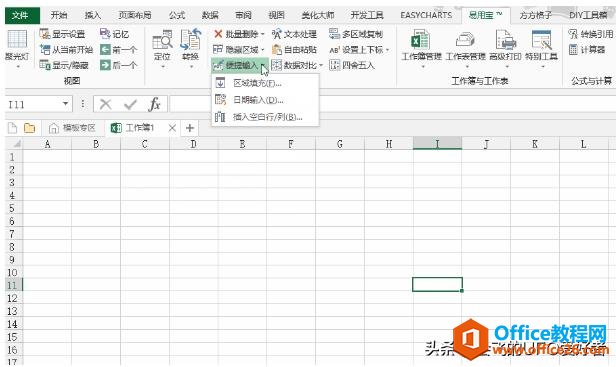616x367 pixels.
Task: Expand the 工作簿管理 dropdown arrow
Action: click(x=423, y=67)
